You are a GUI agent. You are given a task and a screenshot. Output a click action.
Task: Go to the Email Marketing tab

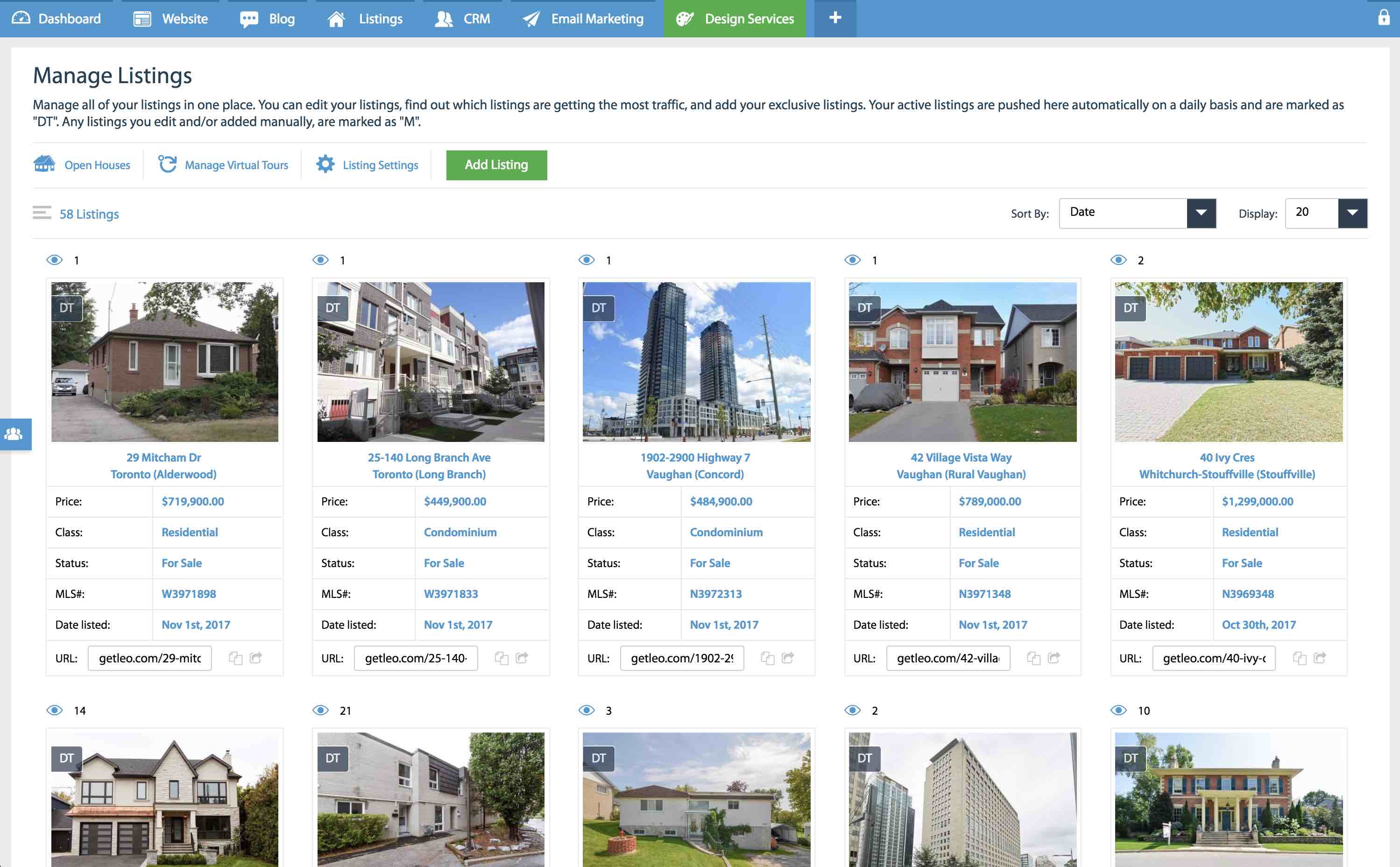tap(583, 18)
